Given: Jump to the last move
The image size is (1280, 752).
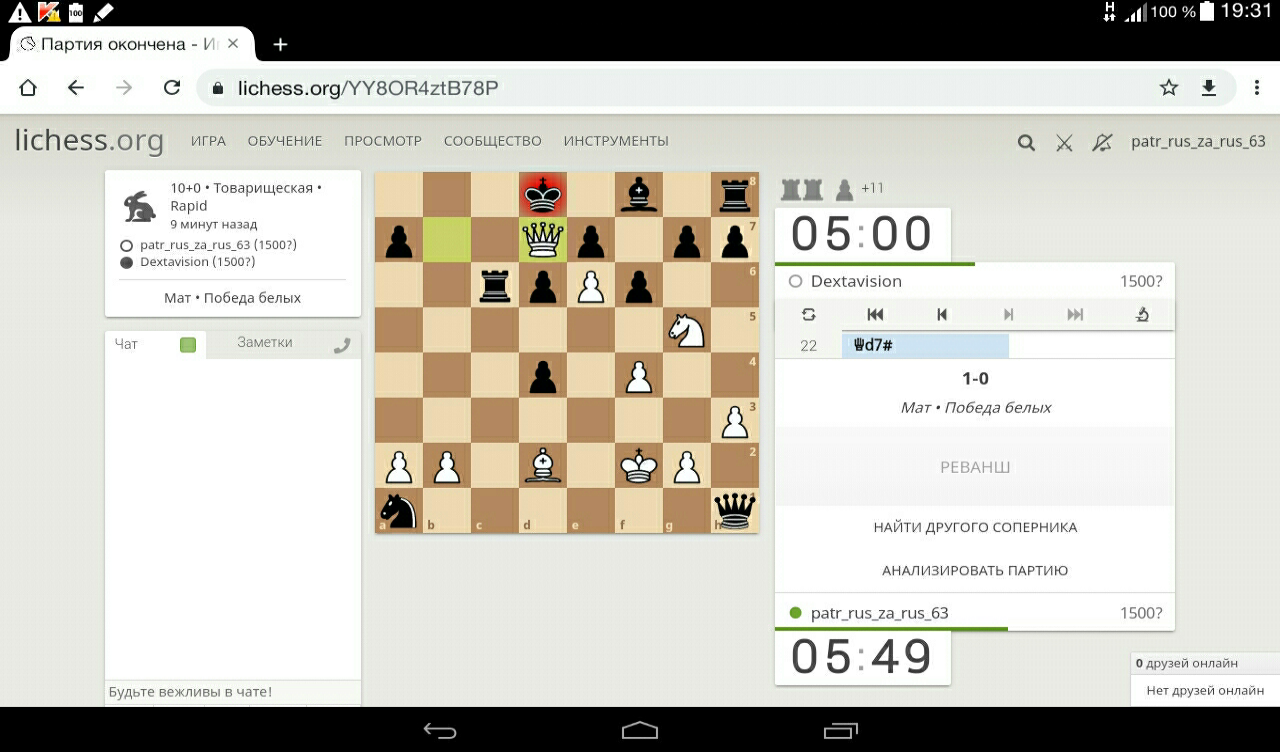Looking at the screenshot, I should (1075, 314).
